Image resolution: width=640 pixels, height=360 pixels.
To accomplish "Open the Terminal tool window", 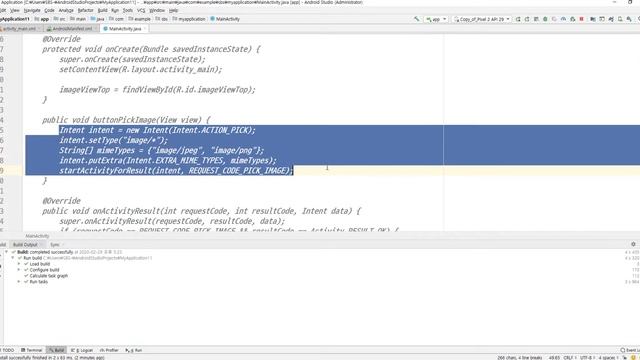I will click(x=32, y=350).
